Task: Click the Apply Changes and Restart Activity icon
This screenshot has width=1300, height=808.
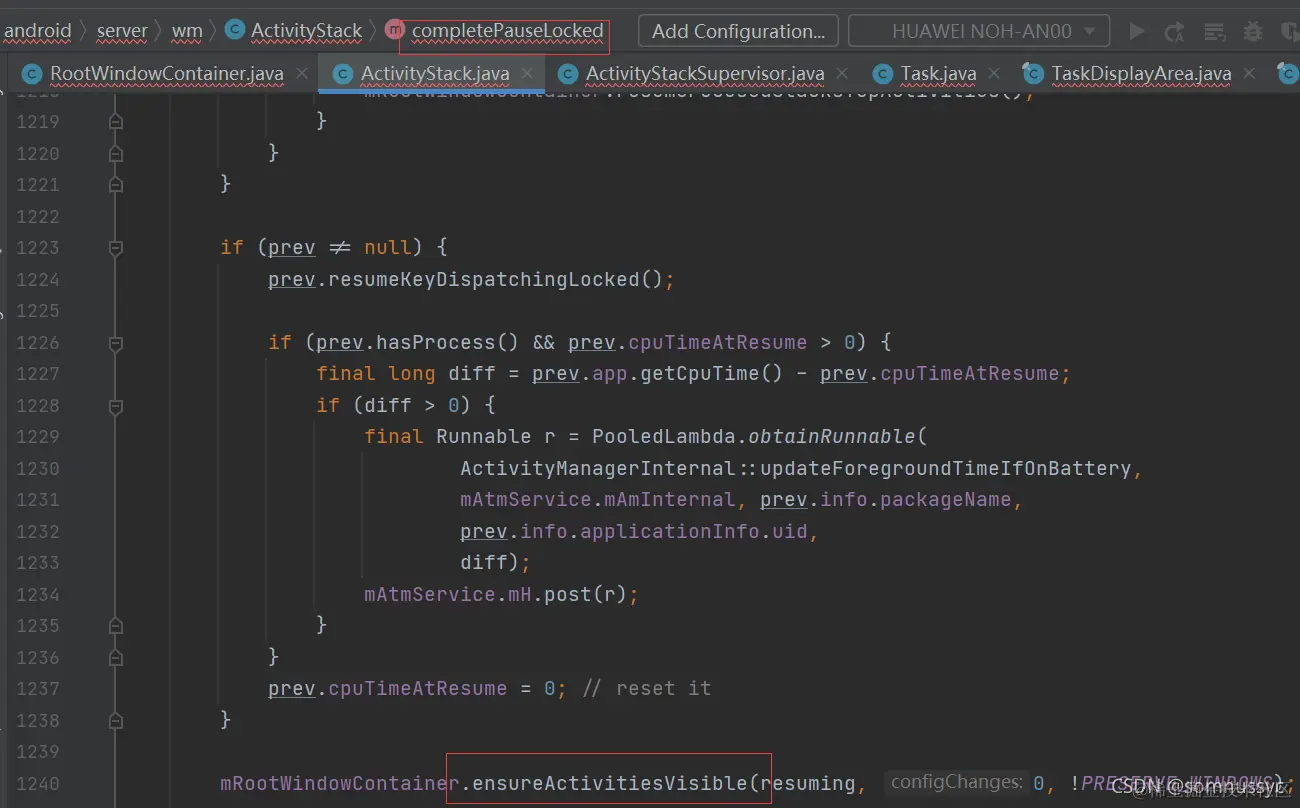Action: [x=1175, y=31]
